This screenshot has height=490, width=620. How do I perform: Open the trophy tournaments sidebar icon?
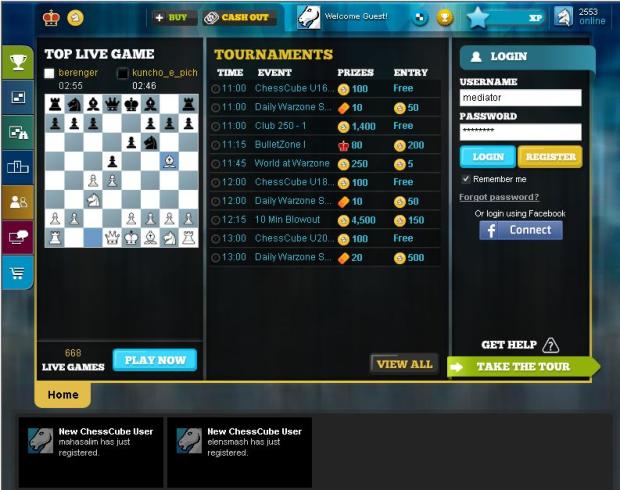click(18, 62)
